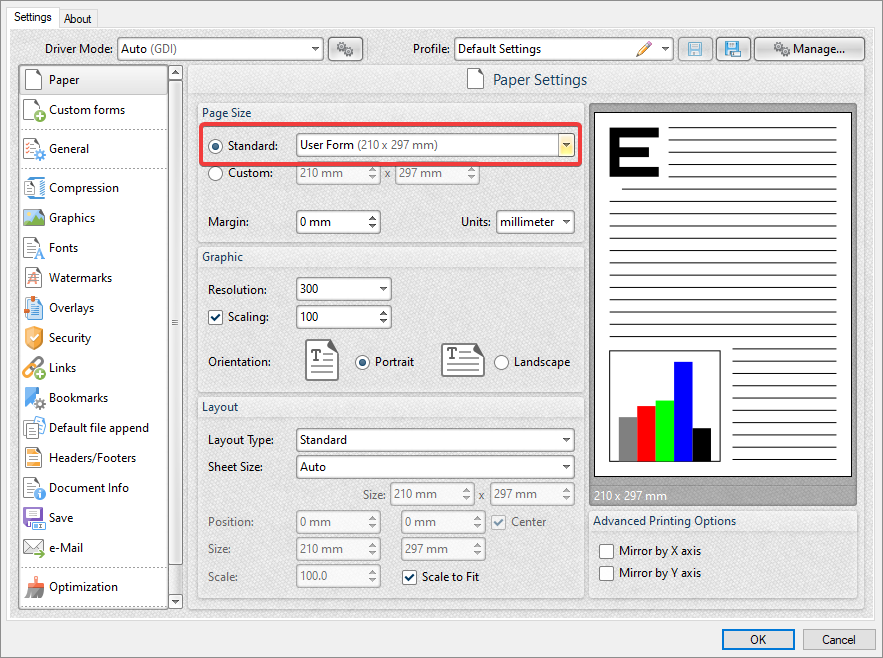Open driver mode advanced options gear
883x658 pixels.
pyautogui.click(x=345, y=48)
